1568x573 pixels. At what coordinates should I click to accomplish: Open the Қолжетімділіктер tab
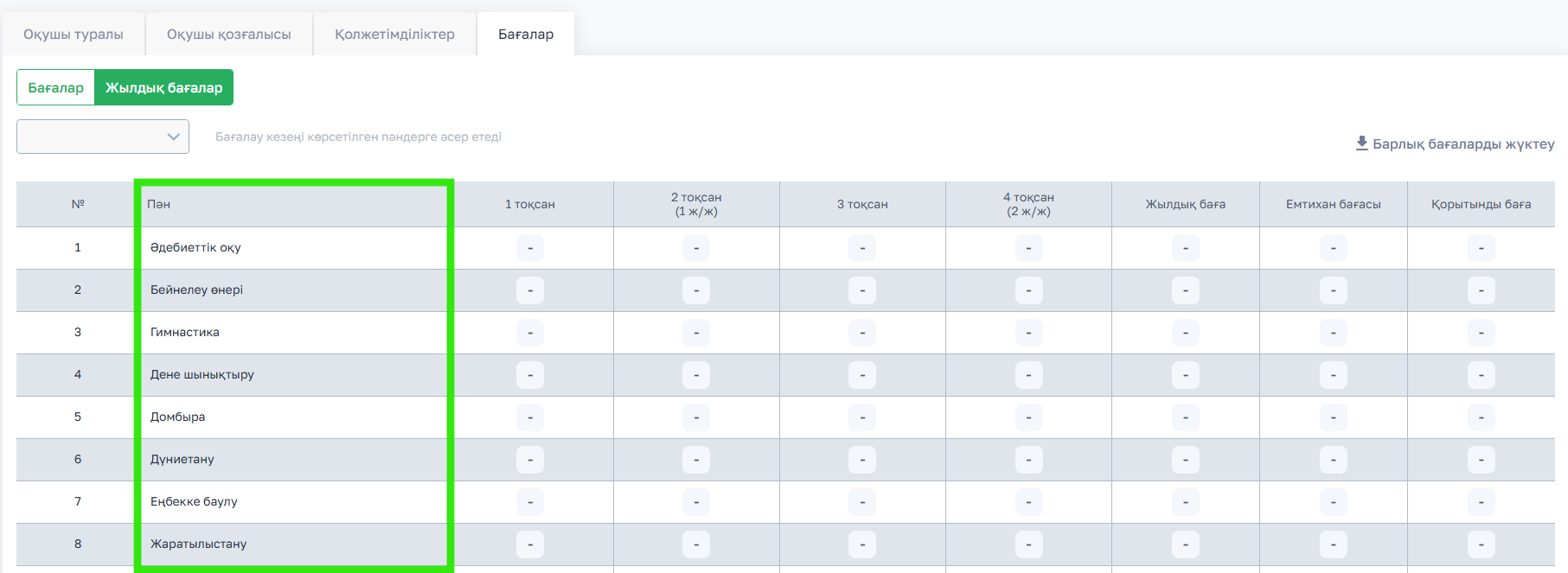[394, 35]
